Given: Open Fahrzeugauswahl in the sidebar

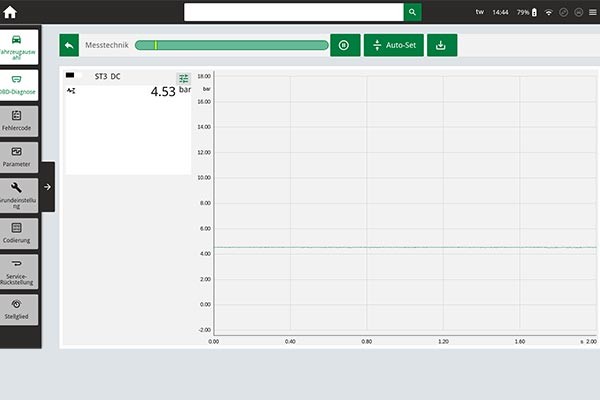Looking at the screenshot, I should tap(18, 47).
